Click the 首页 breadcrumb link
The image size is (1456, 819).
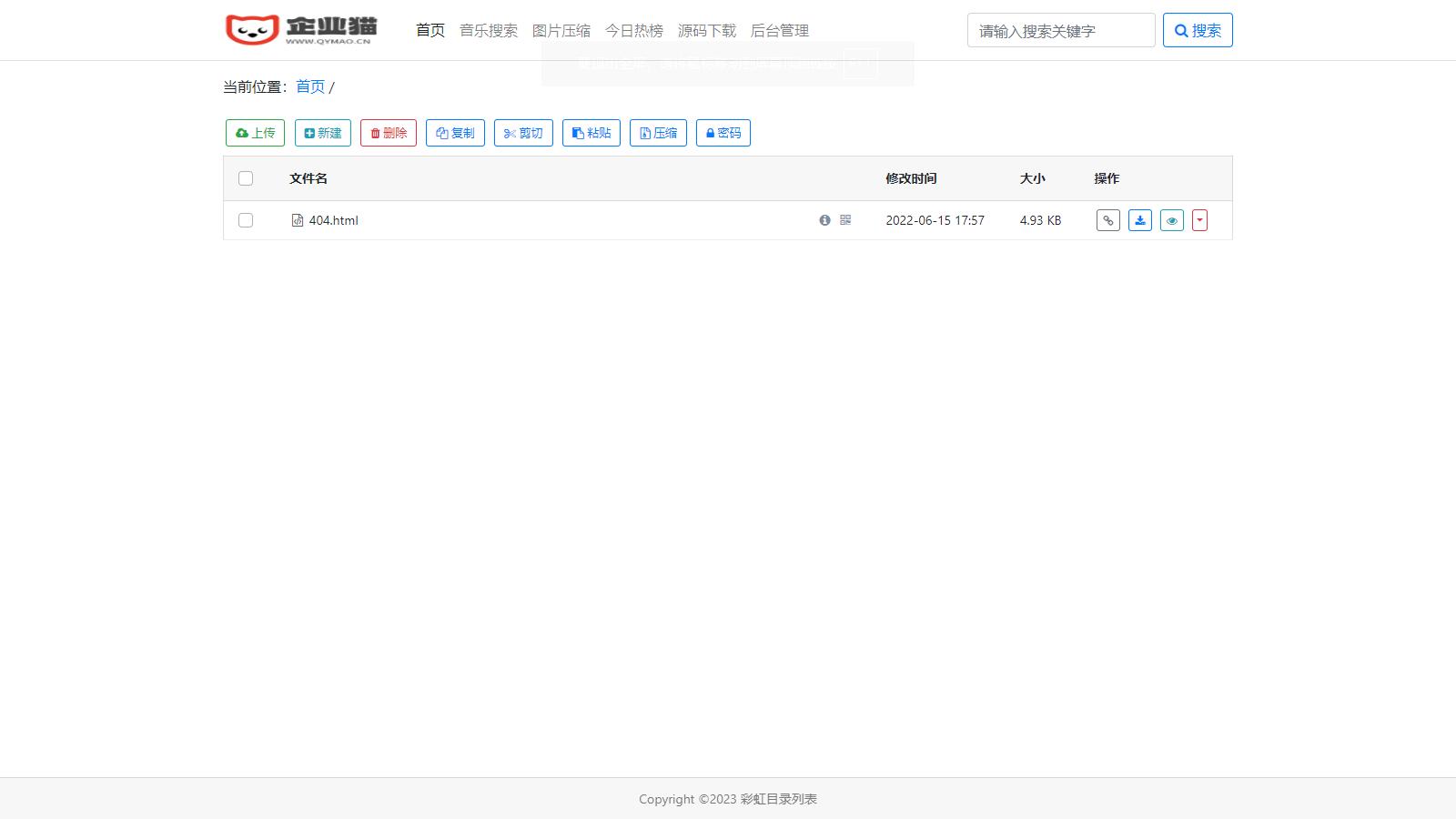(310, 86)
